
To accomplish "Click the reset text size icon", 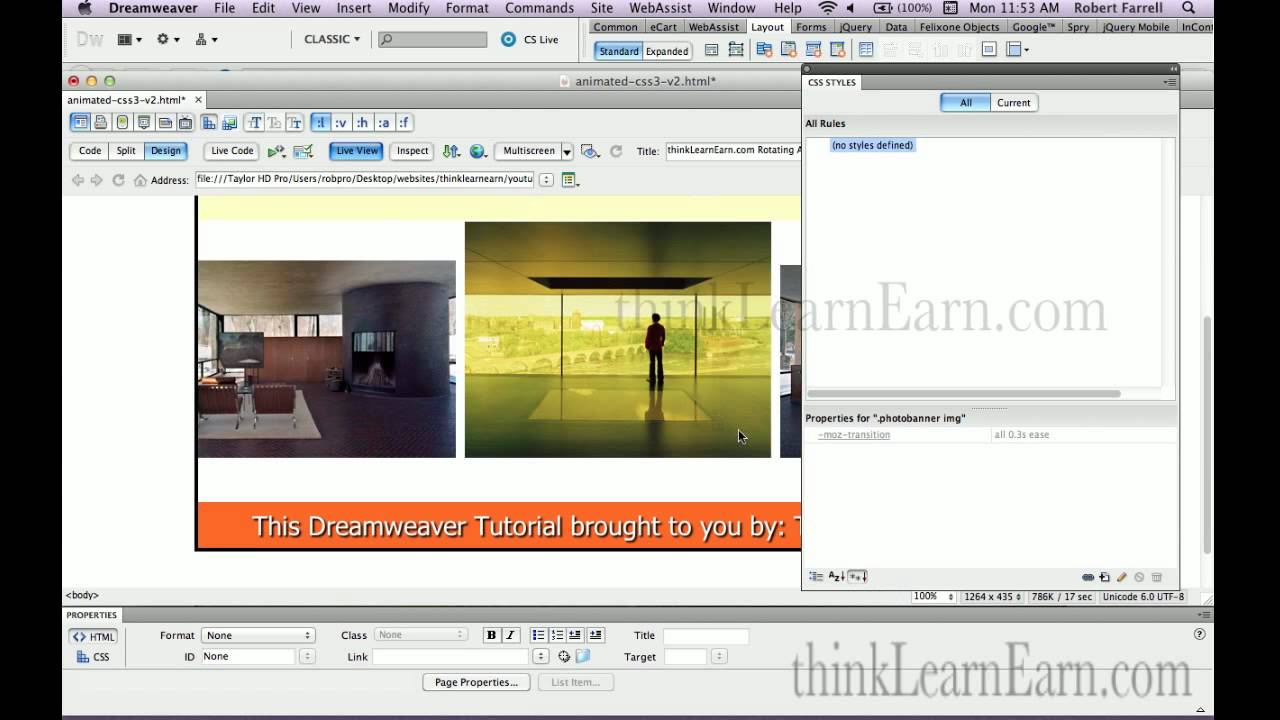I will pos(275,123).
